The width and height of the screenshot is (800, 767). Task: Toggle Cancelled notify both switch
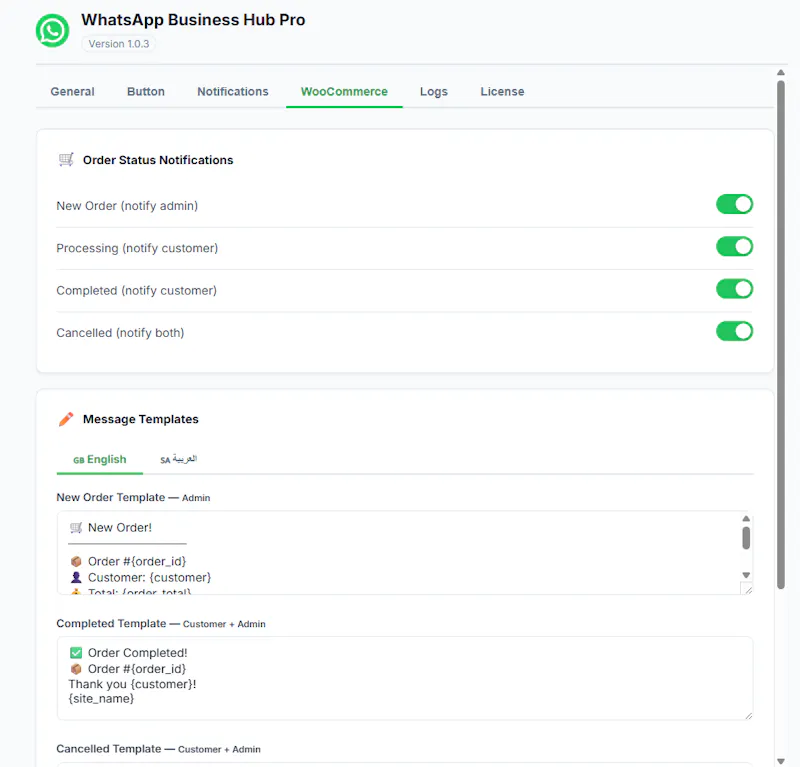[x=734, y=331]
